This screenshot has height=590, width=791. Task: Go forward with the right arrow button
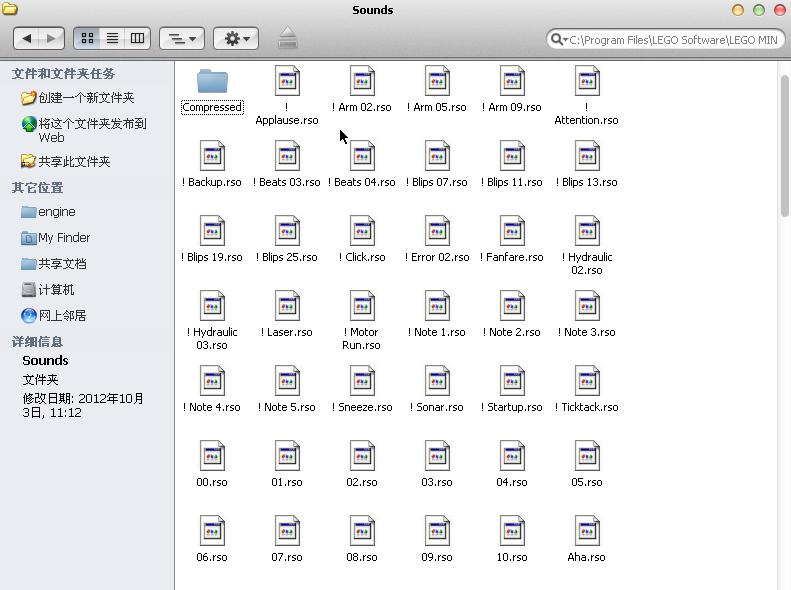51,38
